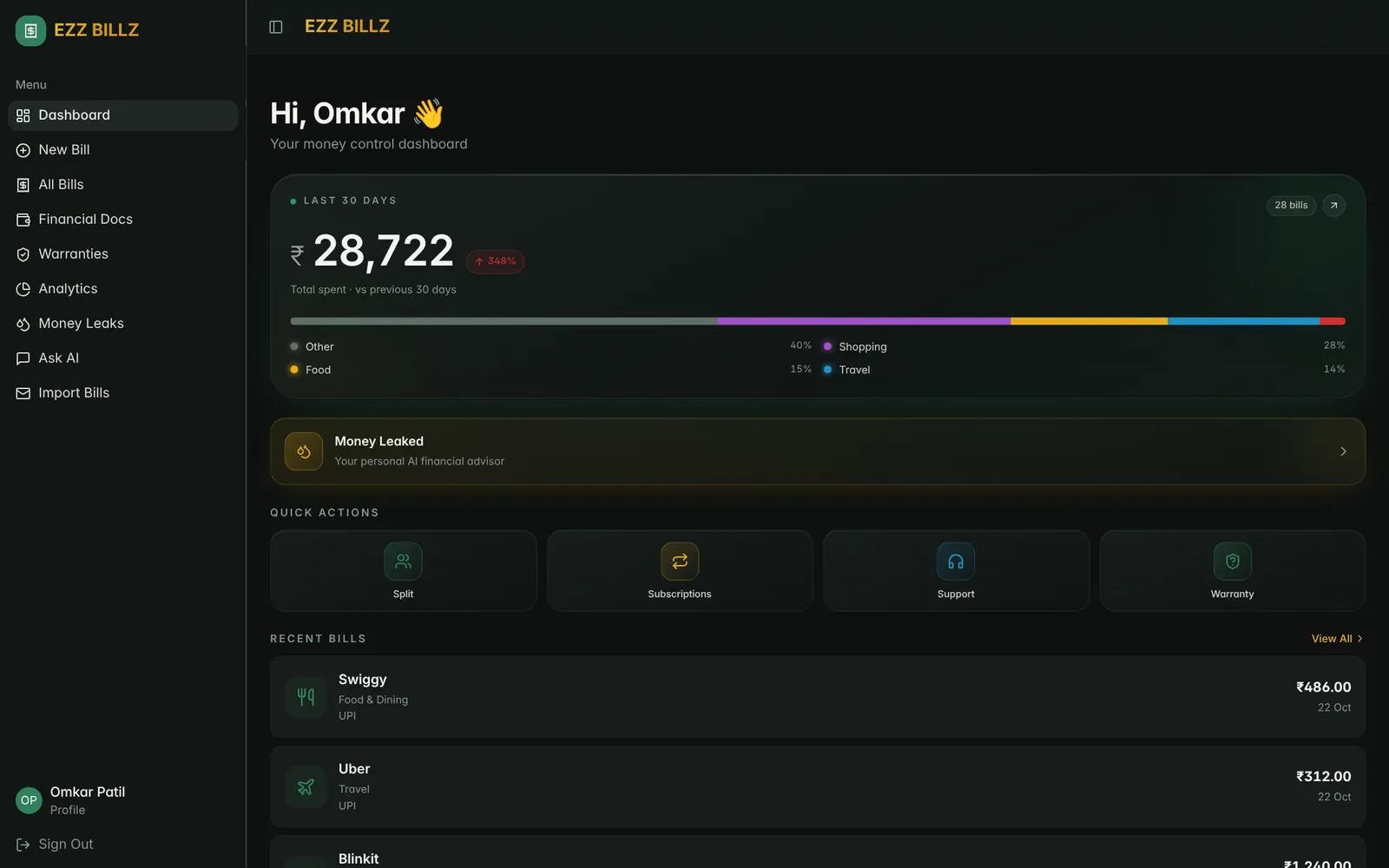
Task: Click the 348% increase badge
Action: 495,261
